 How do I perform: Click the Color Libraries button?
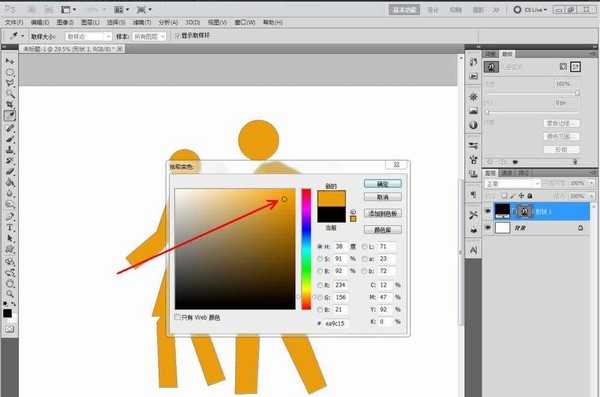[383, 230]
